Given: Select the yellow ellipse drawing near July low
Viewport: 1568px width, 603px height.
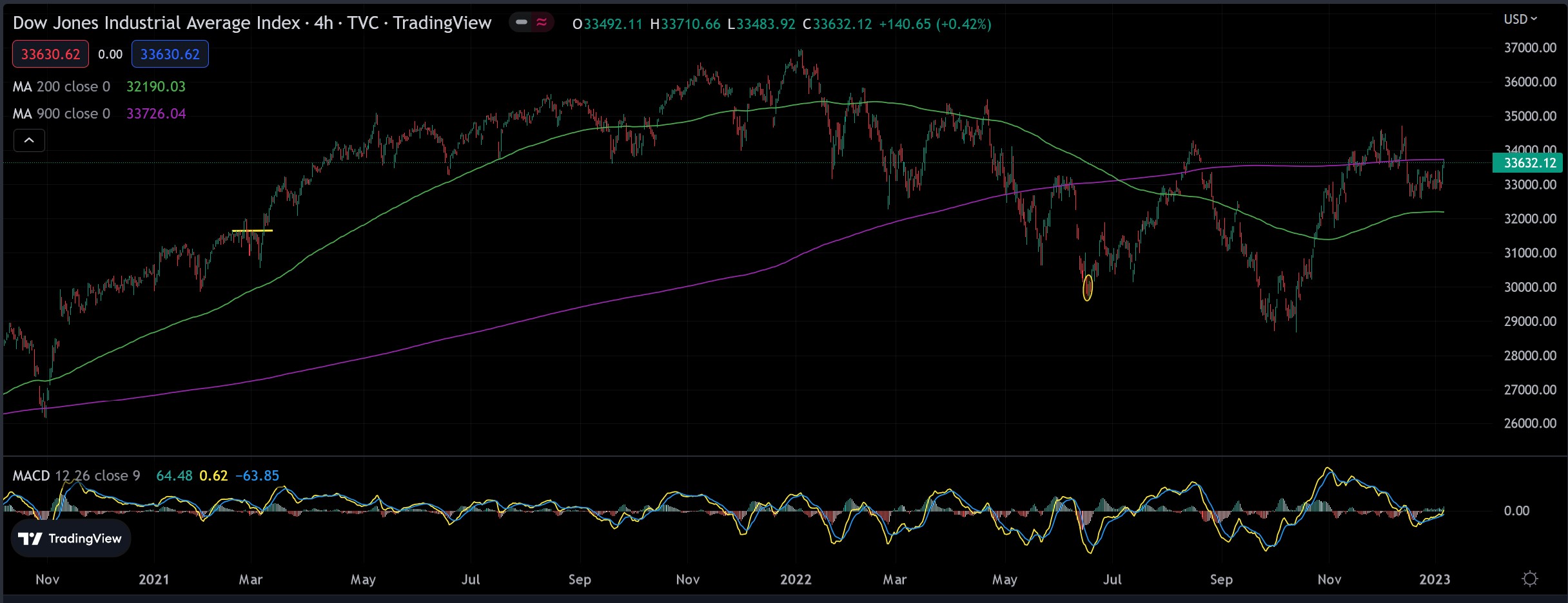Looking at the screenshot, I should click(1088, 288).
